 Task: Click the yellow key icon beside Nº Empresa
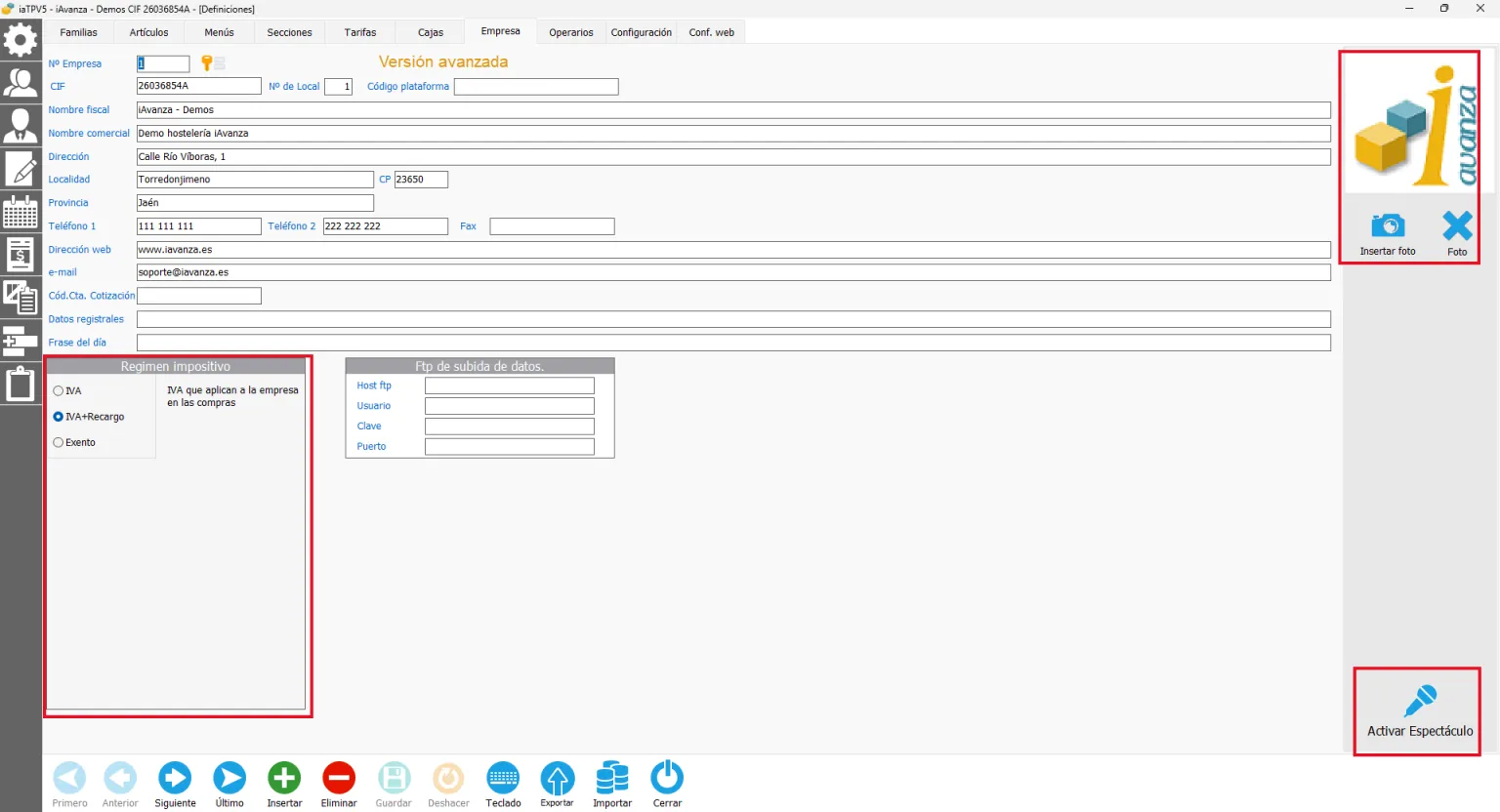click(x=207, y=63)
